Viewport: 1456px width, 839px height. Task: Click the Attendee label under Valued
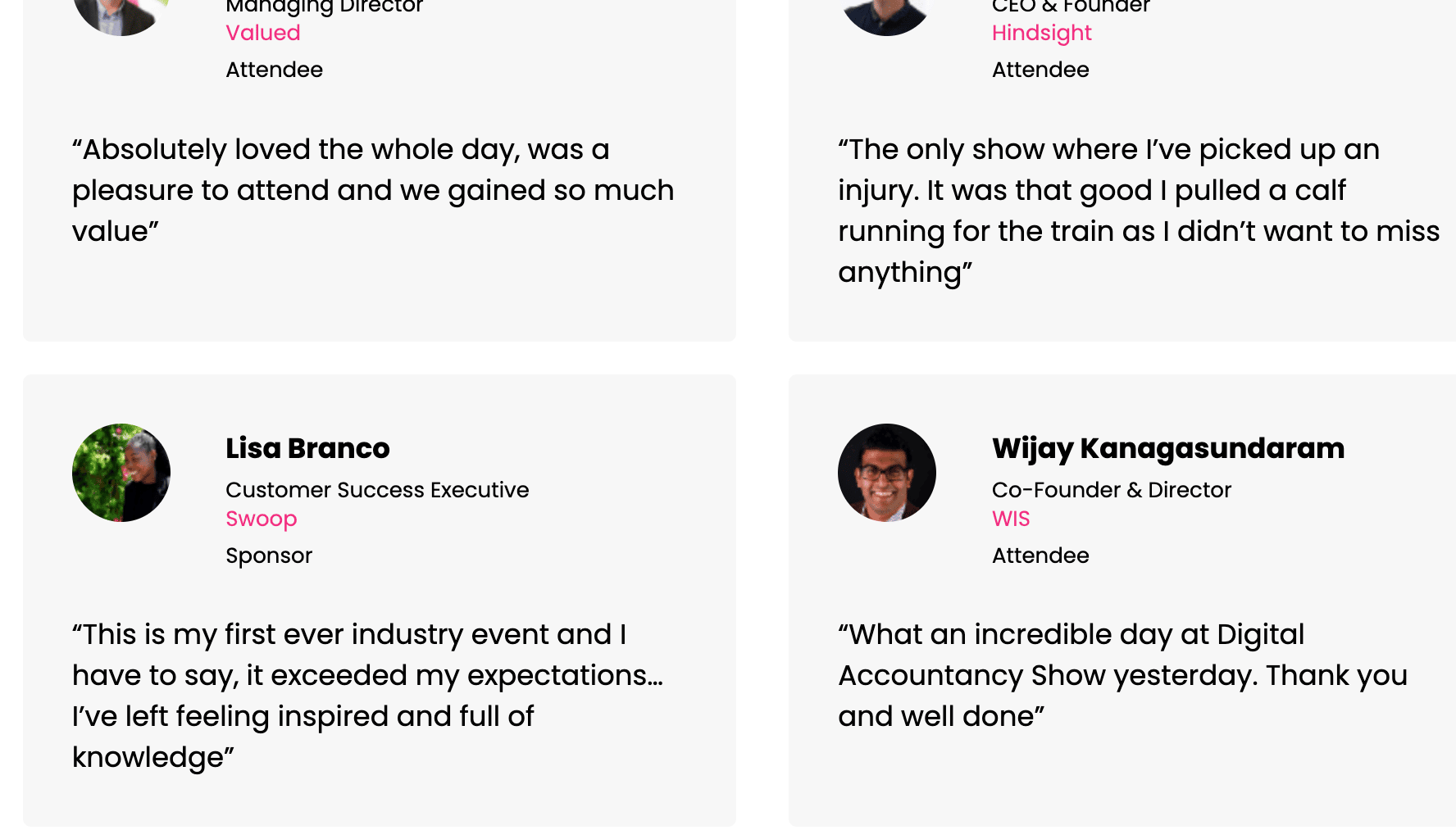click(274, 70)
